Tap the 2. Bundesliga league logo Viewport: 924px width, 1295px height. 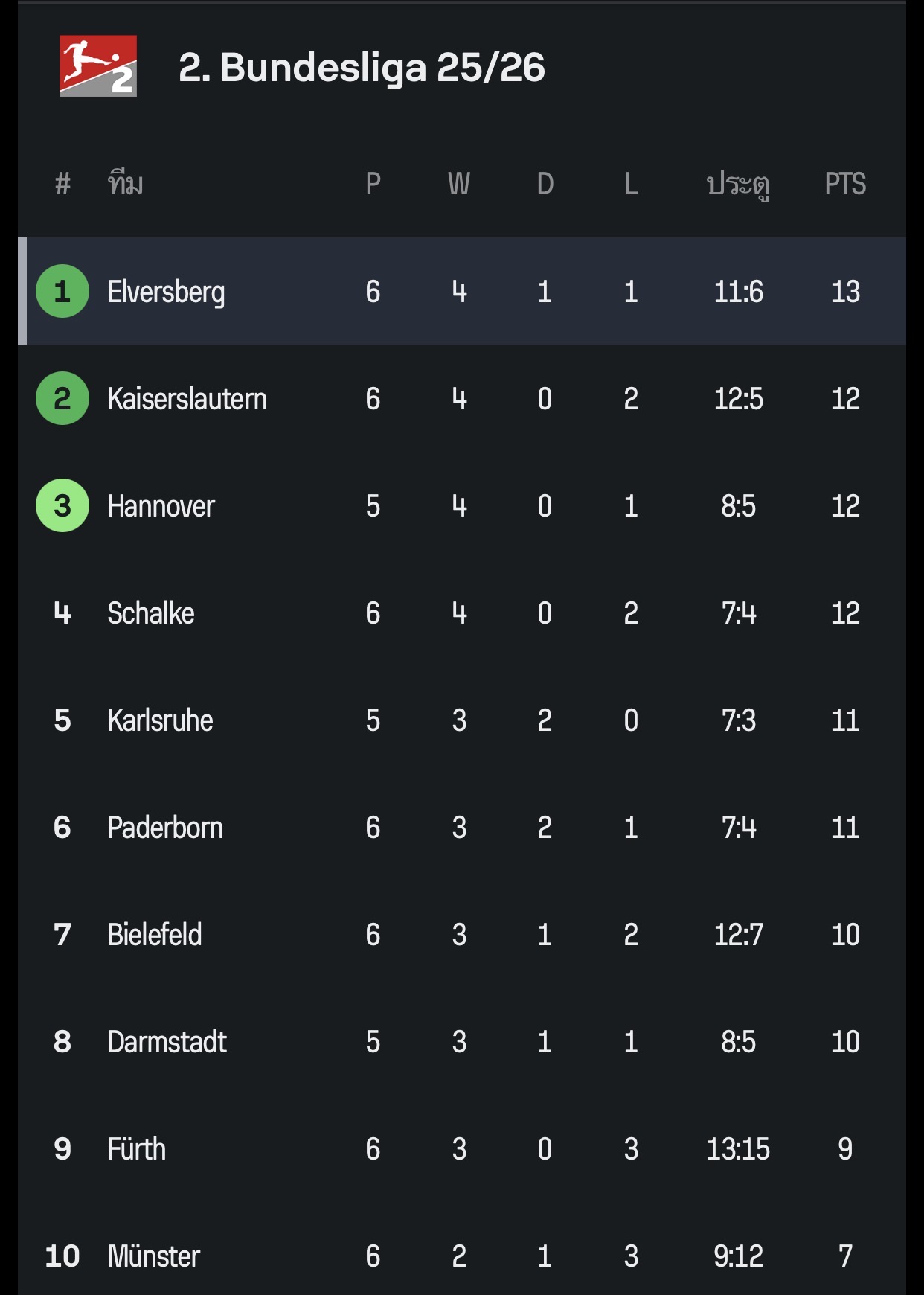pyautogui.click(x=98, y=66)
